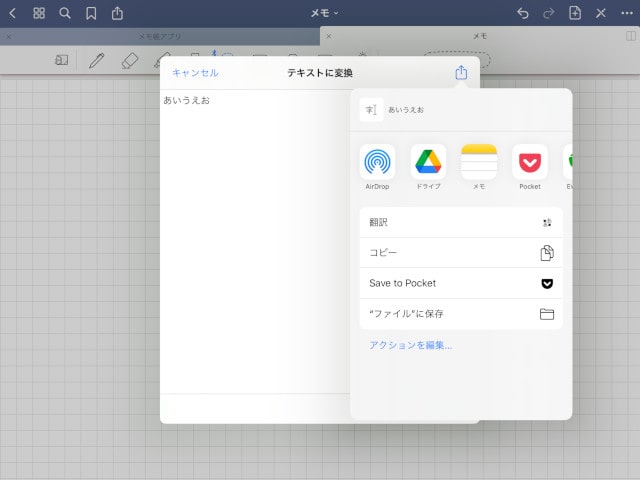Screen dimensions: 640x480
Task: Tap the text preview thumbnail in share sheet
Action: click(371, 110)
